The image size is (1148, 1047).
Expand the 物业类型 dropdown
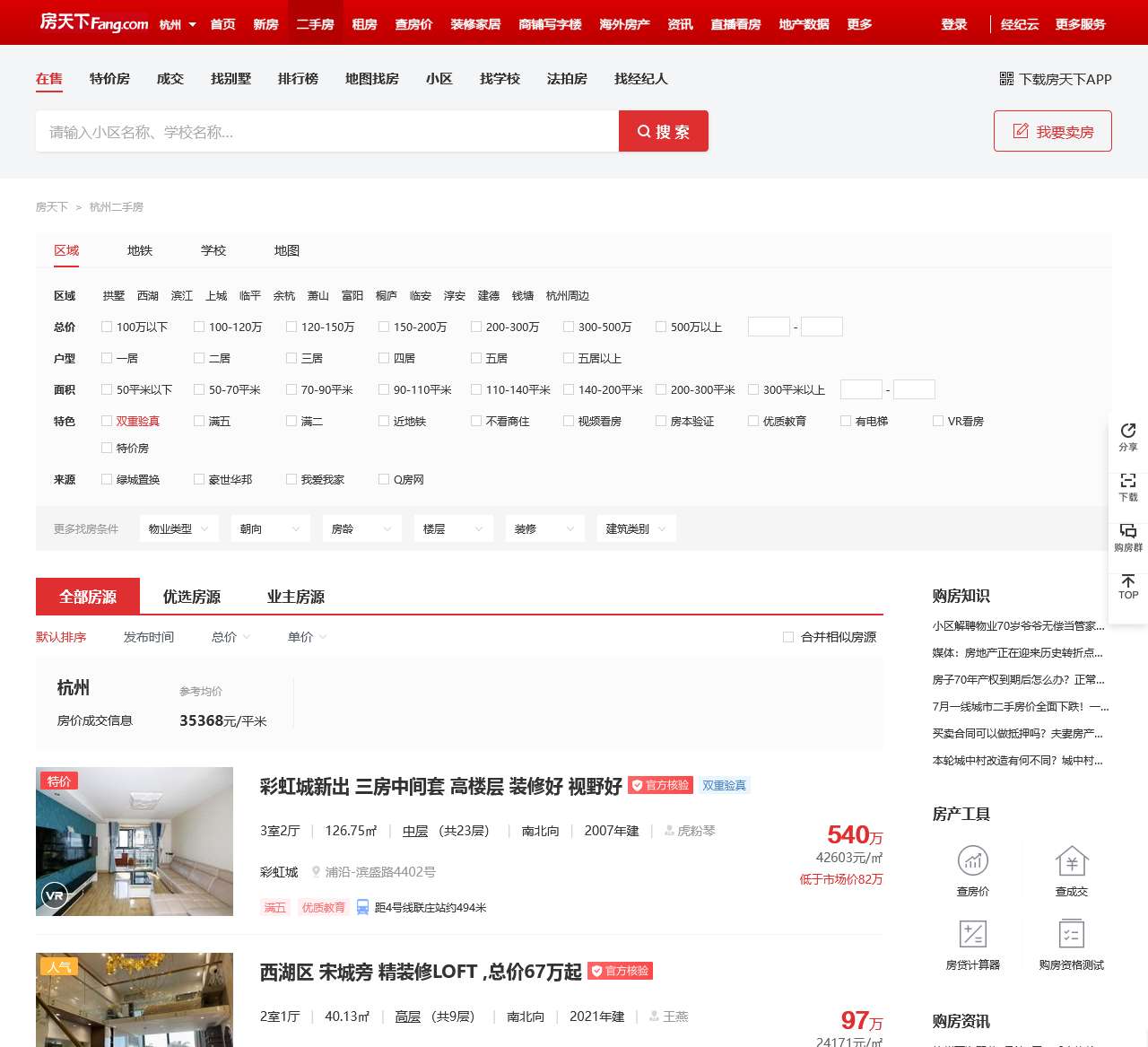pos(179,529)
